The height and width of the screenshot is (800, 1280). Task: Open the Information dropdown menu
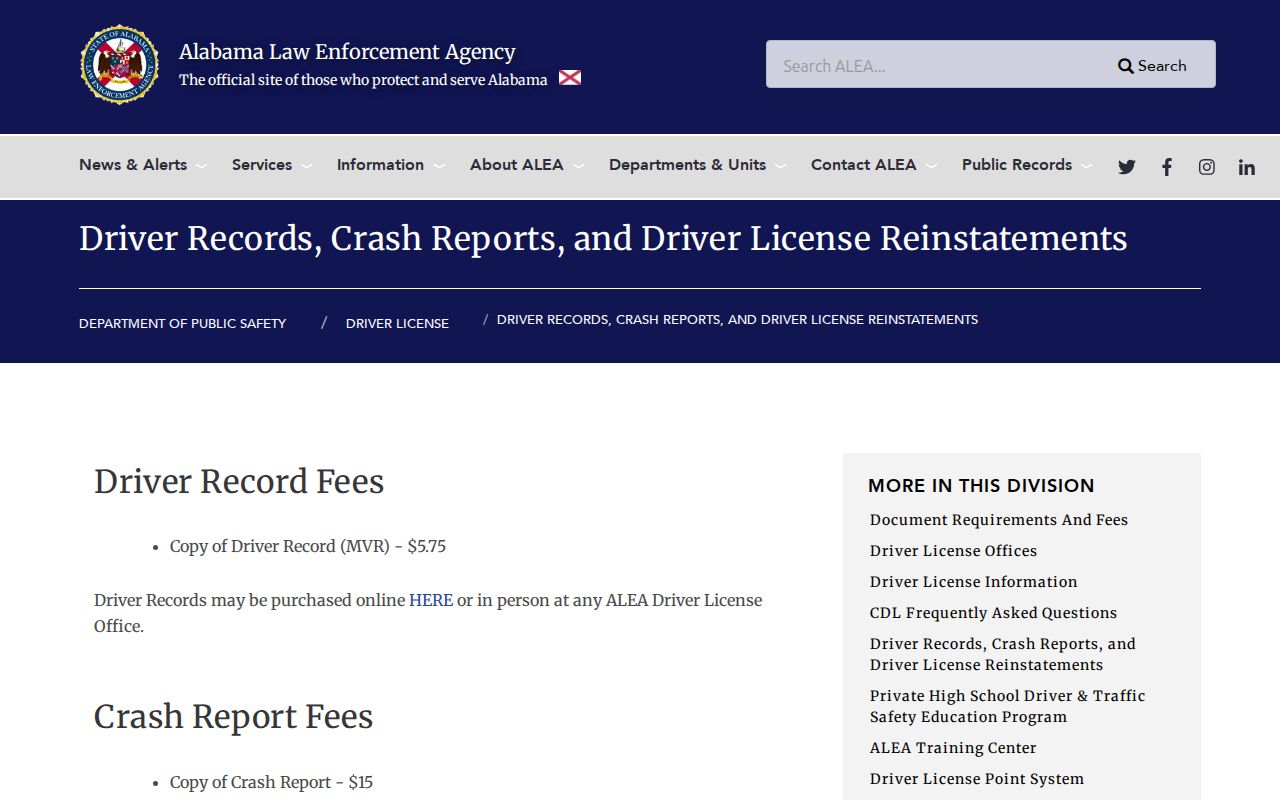click(391, 165)
